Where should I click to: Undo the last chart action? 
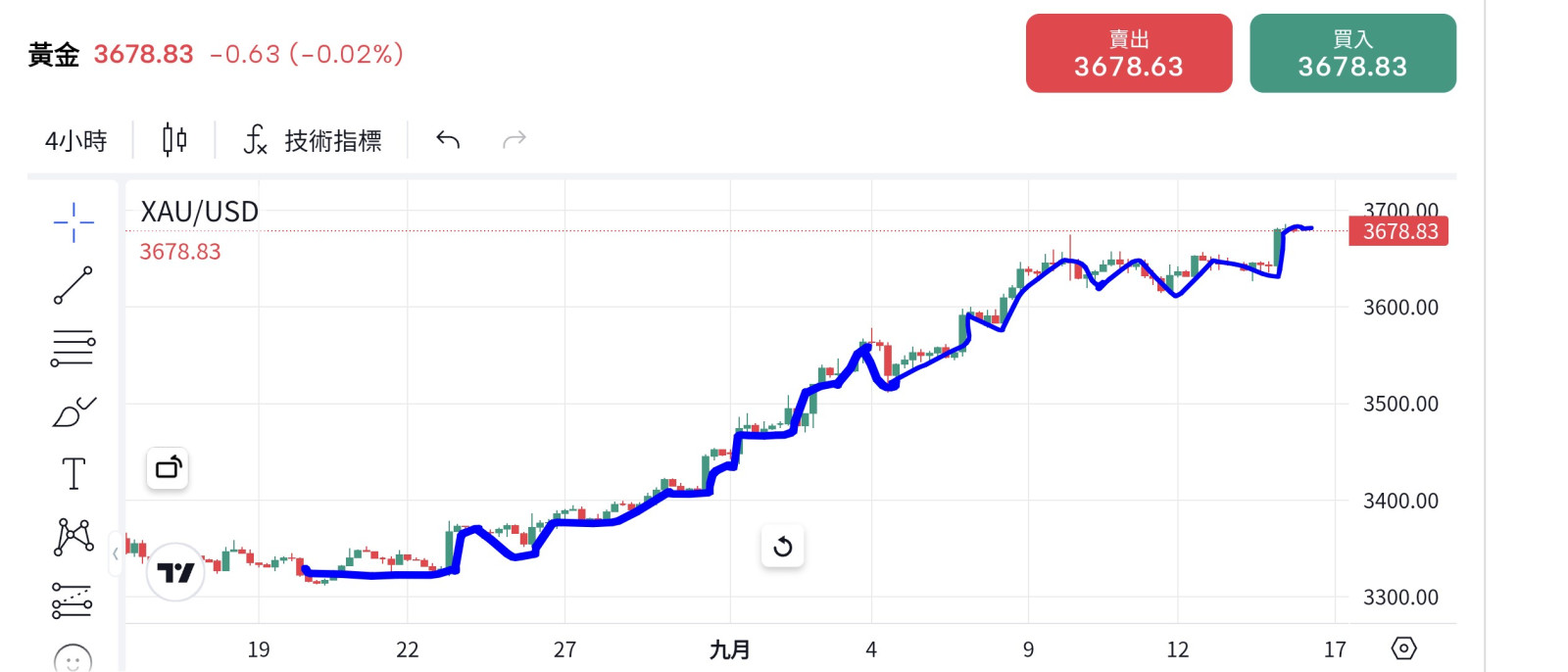[x=448, y=140]
